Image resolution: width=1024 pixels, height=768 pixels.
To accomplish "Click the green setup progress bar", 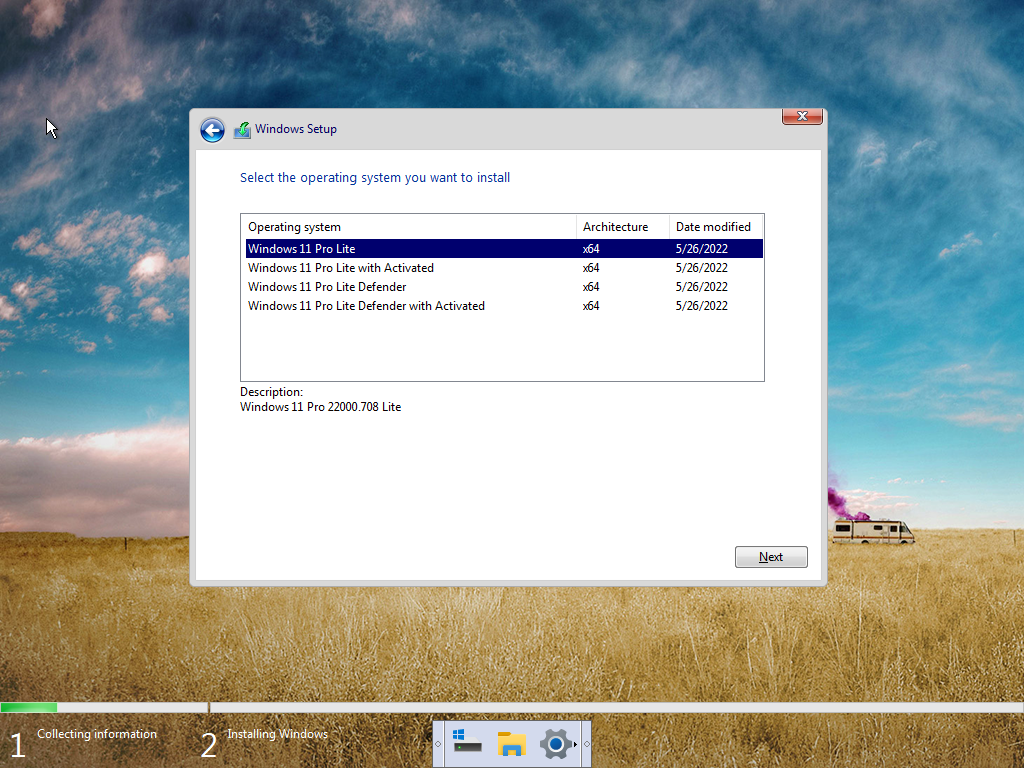I will (x=29, y=707).
